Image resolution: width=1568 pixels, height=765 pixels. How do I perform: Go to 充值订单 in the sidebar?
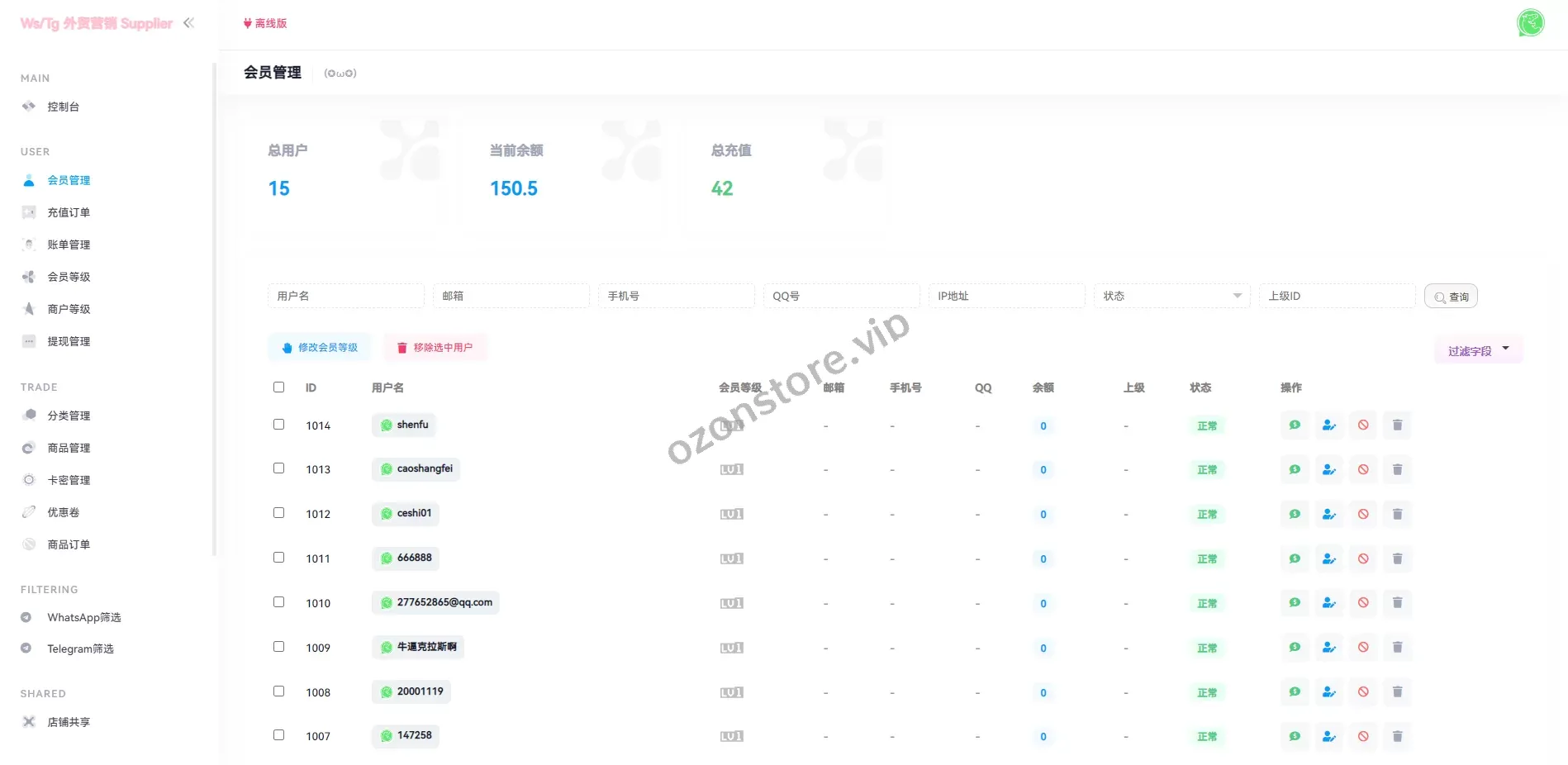tap(69, 213)
